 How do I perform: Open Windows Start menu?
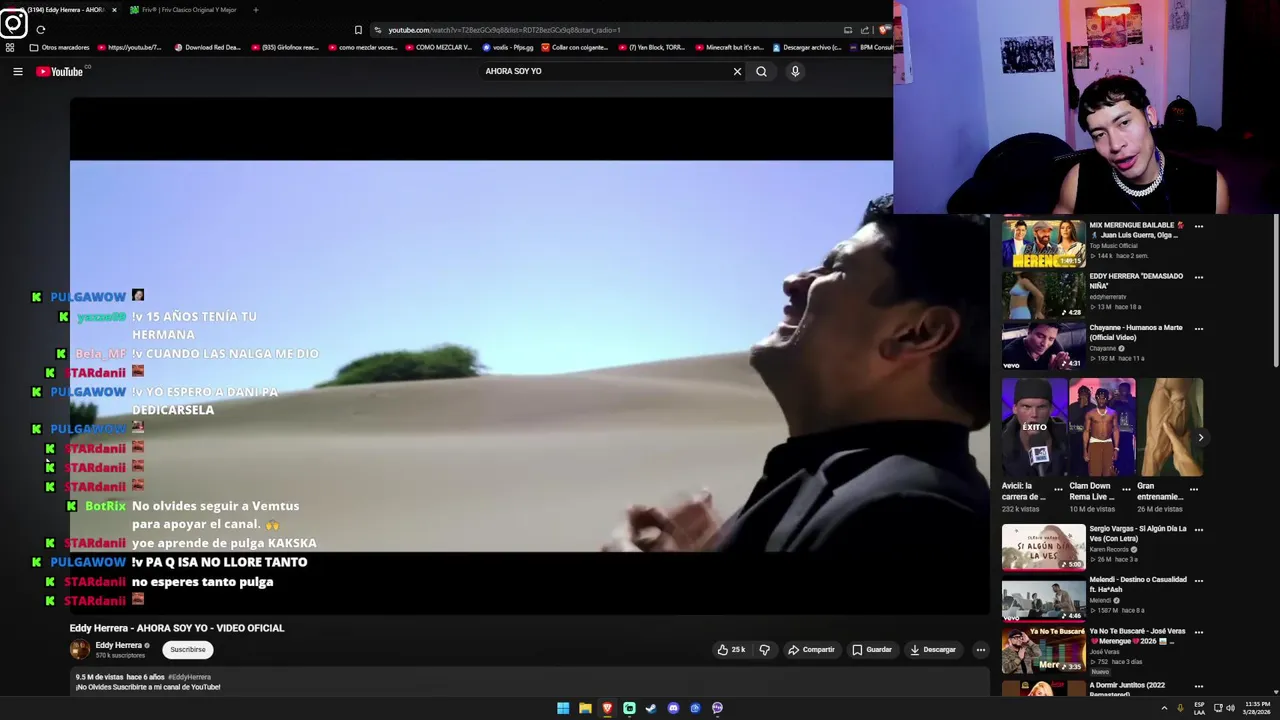pyautogui.click(x=563, y=708)
